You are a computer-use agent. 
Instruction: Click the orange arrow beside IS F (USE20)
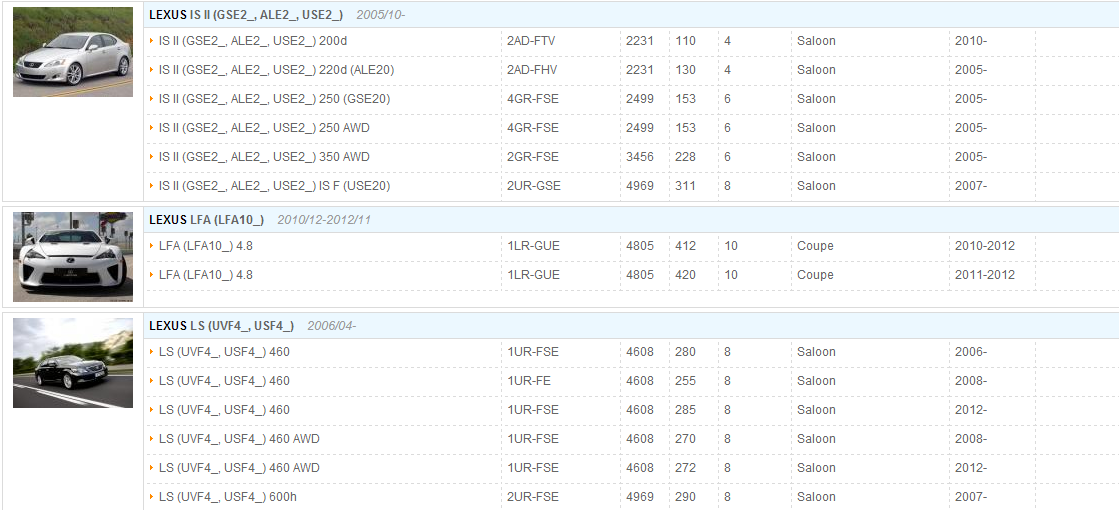(152, 185)
